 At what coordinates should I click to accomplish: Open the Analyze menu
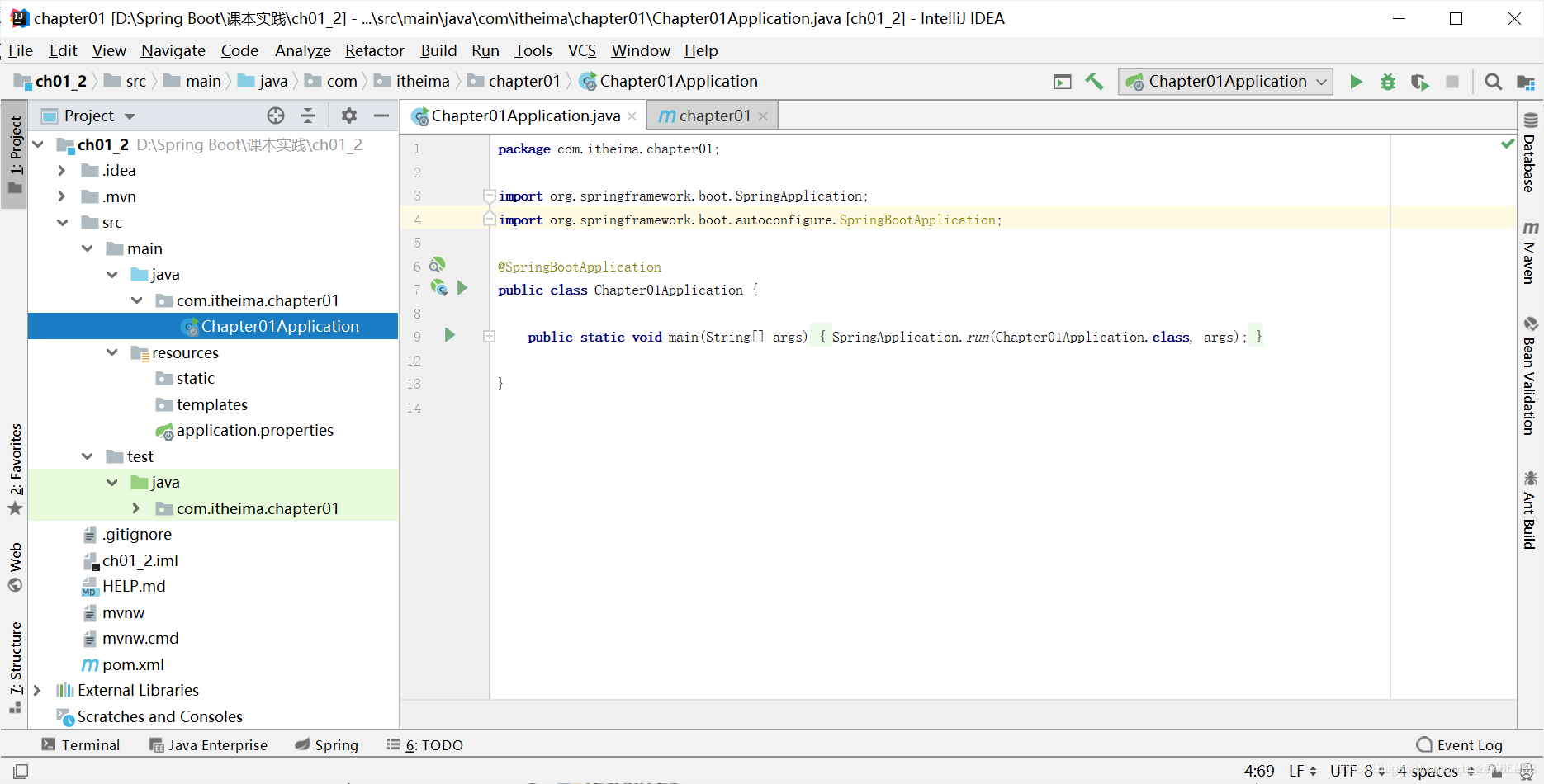click(x=302, y=50)
